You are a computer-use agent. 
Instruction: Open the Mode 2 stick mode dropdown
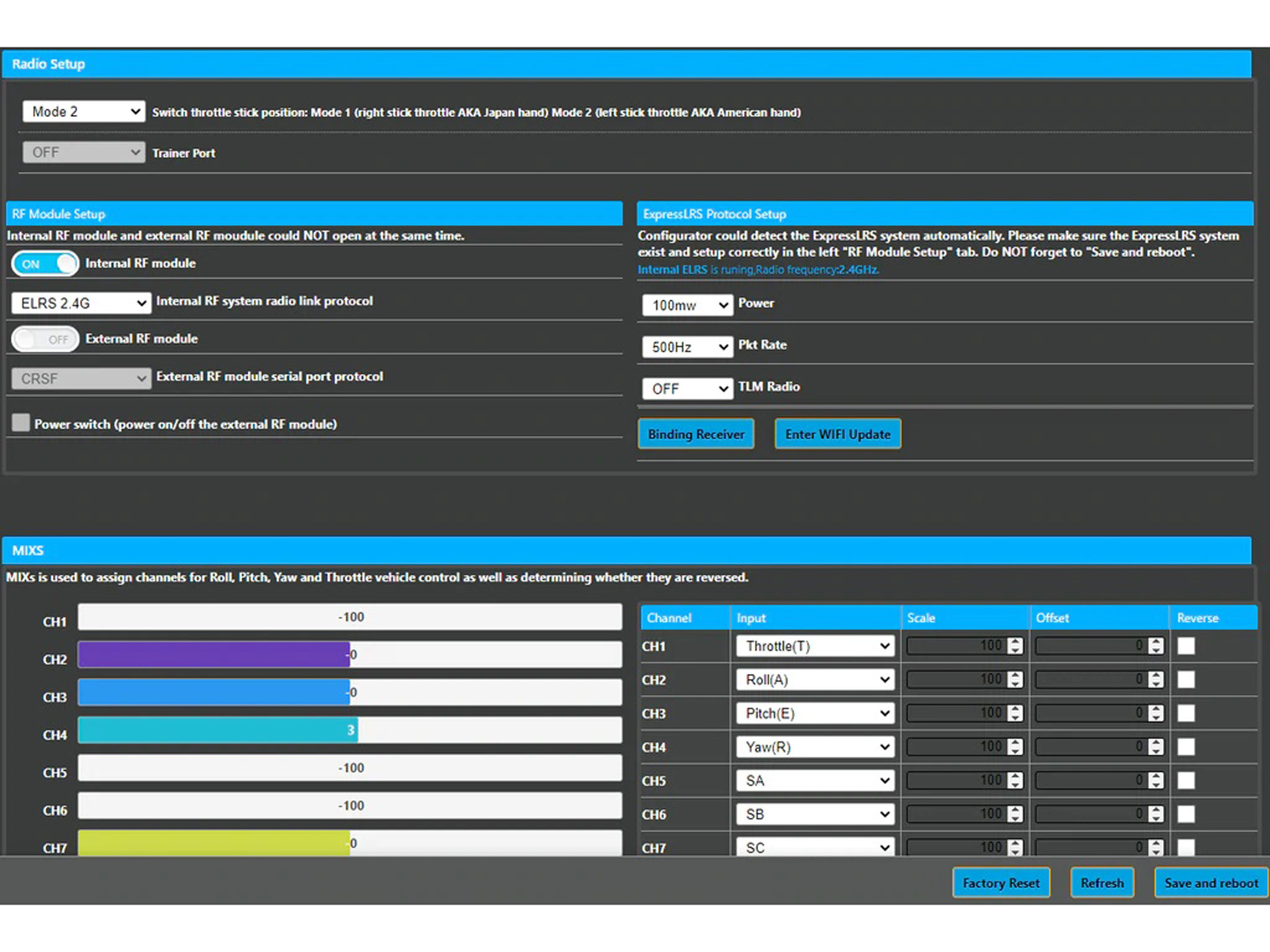(83, 111)
